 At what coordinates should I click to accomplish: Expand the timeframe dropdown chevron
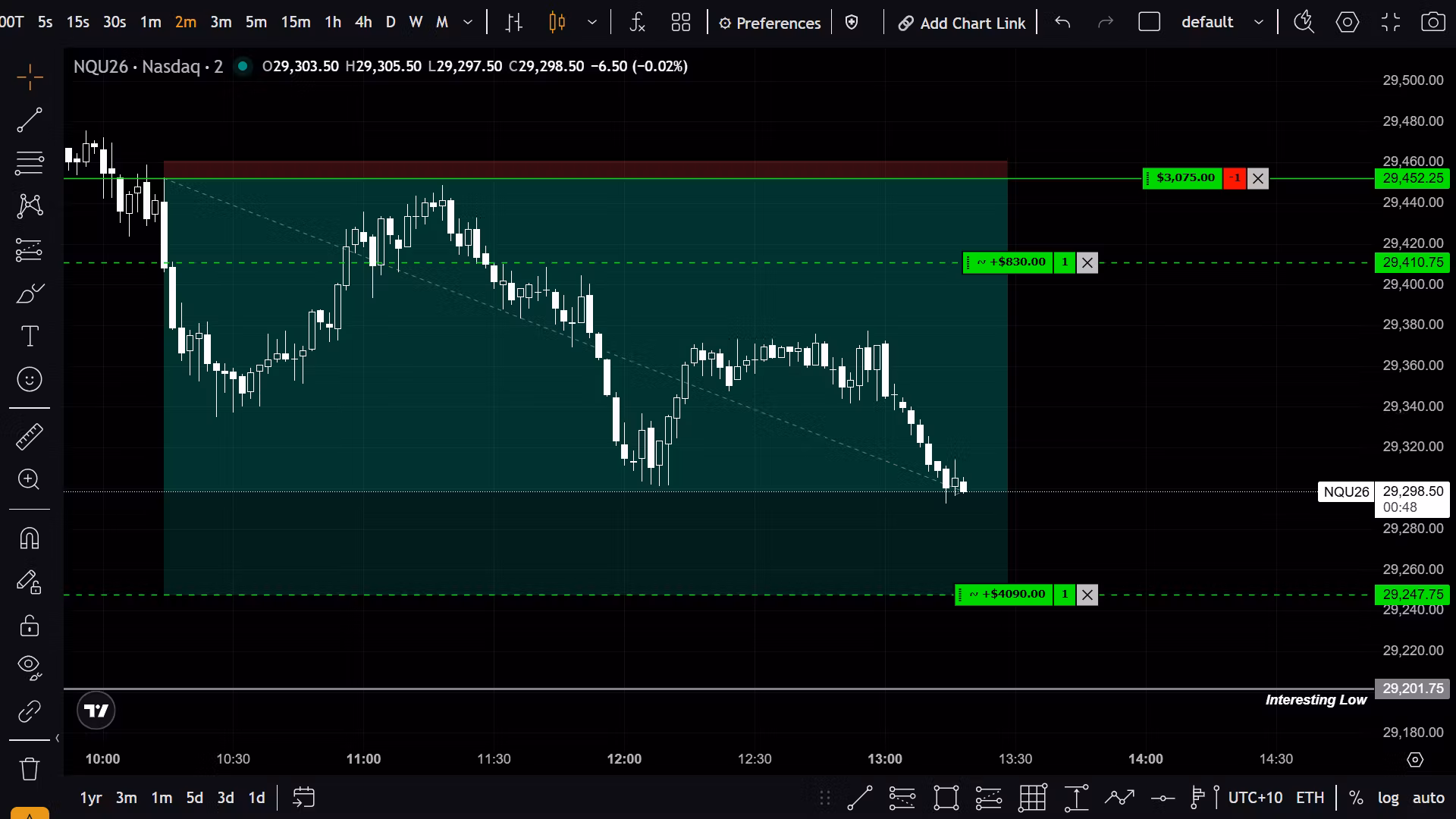click(468, 23)
